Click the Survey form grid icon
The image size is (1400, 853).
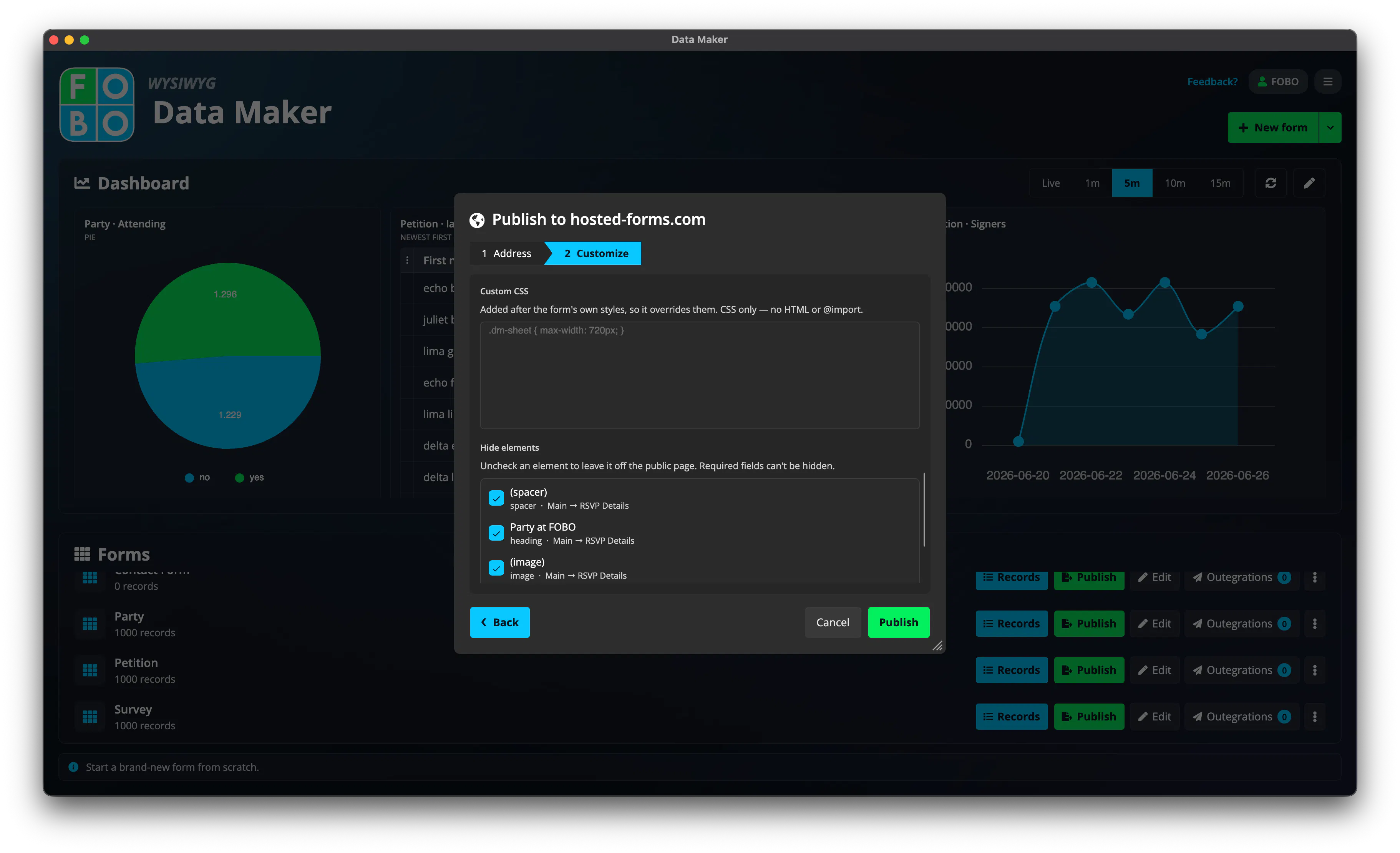point(90,717)
